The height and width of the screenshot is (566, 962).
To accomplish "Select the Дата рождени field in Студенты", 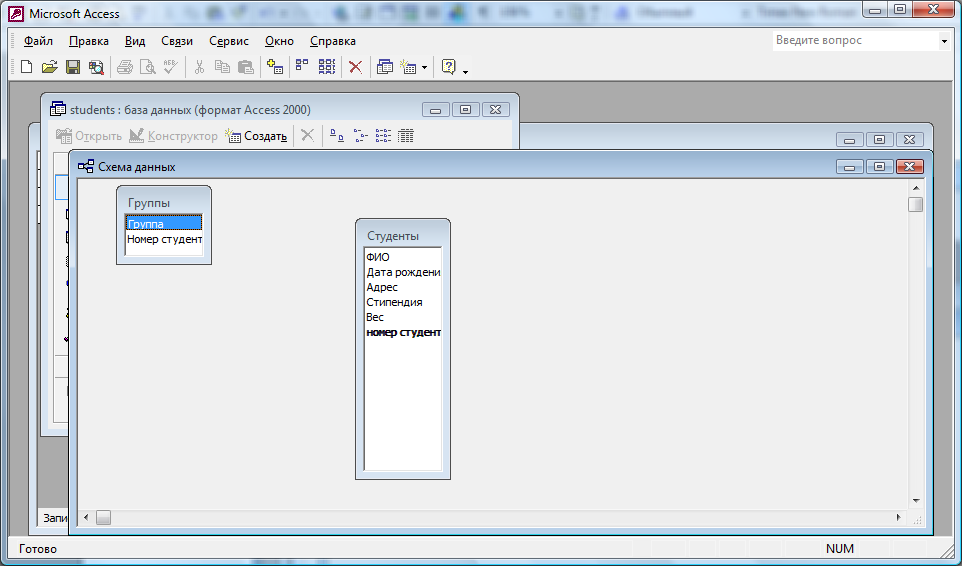I will (403, 272).
